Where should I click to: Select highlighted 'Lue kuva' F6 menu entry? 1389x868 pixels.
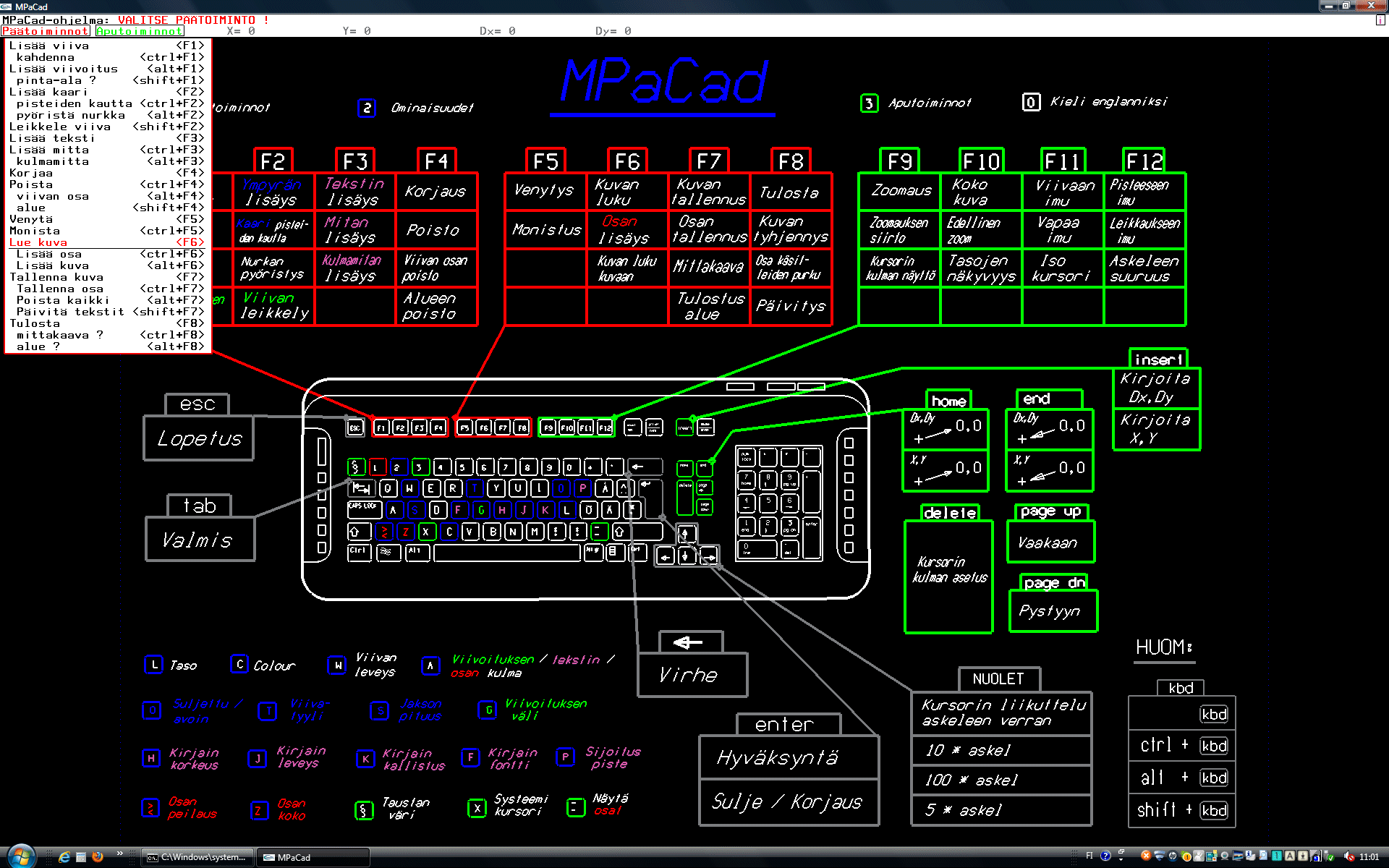[107, 242]
